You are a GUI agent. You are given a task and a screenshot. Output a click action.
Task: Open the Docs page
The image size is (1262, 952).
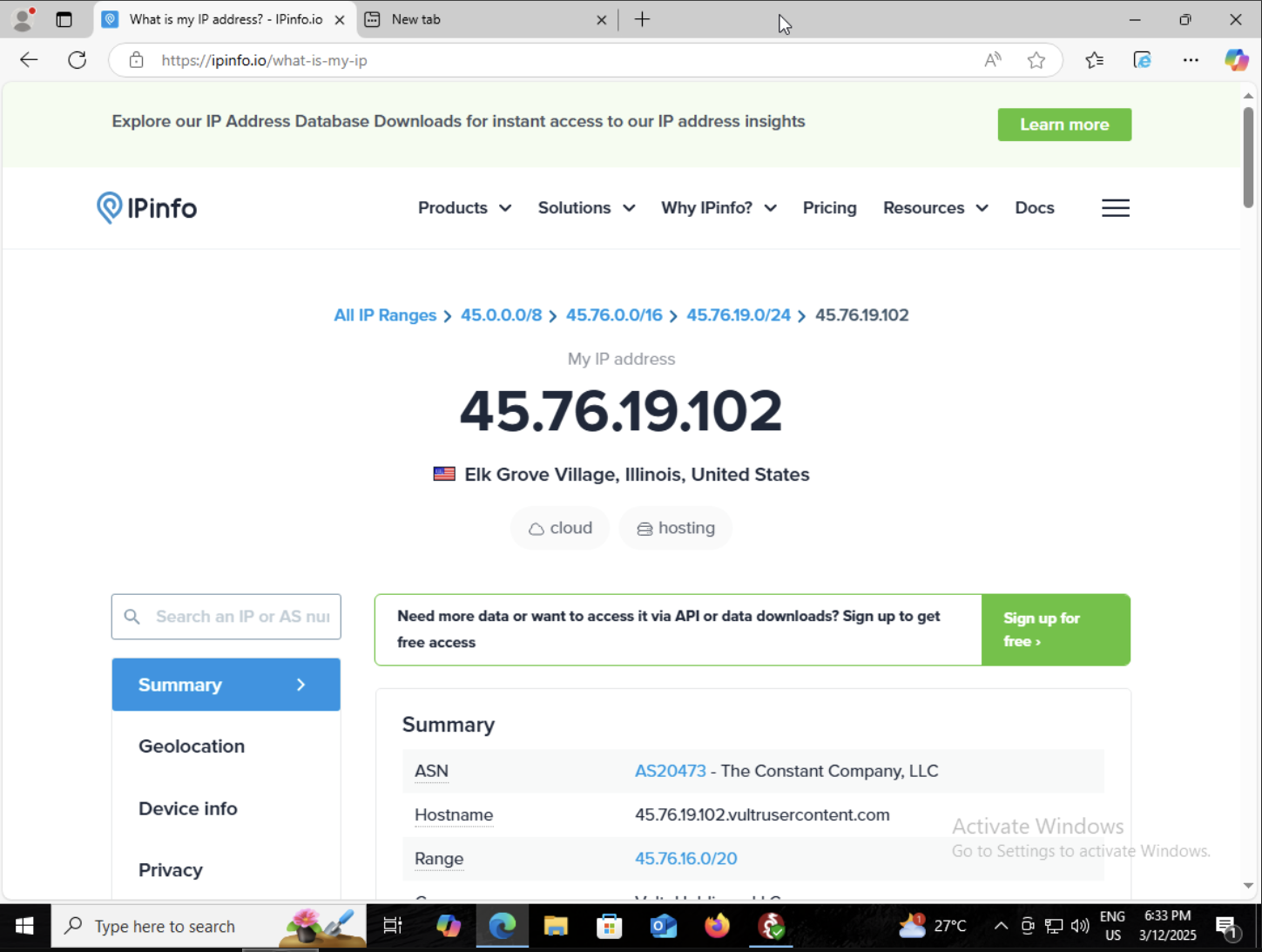1035,208
